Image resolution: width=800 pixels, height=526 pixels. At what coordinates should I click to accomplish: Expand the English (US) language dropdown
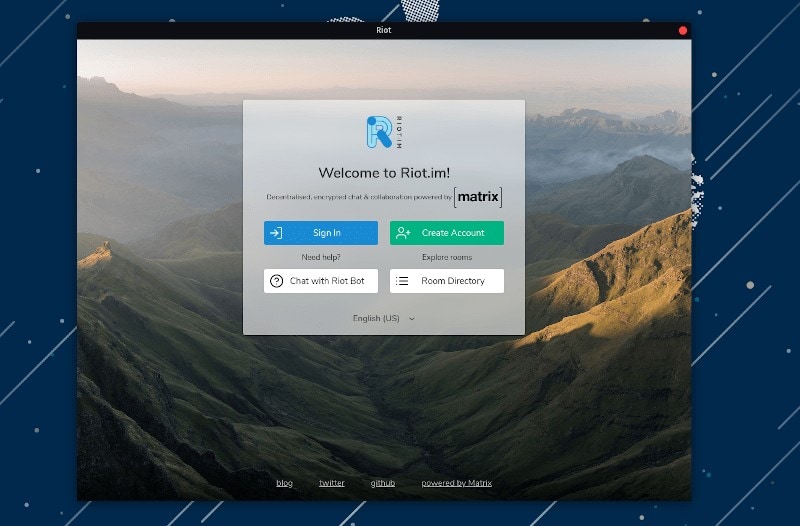384,318
